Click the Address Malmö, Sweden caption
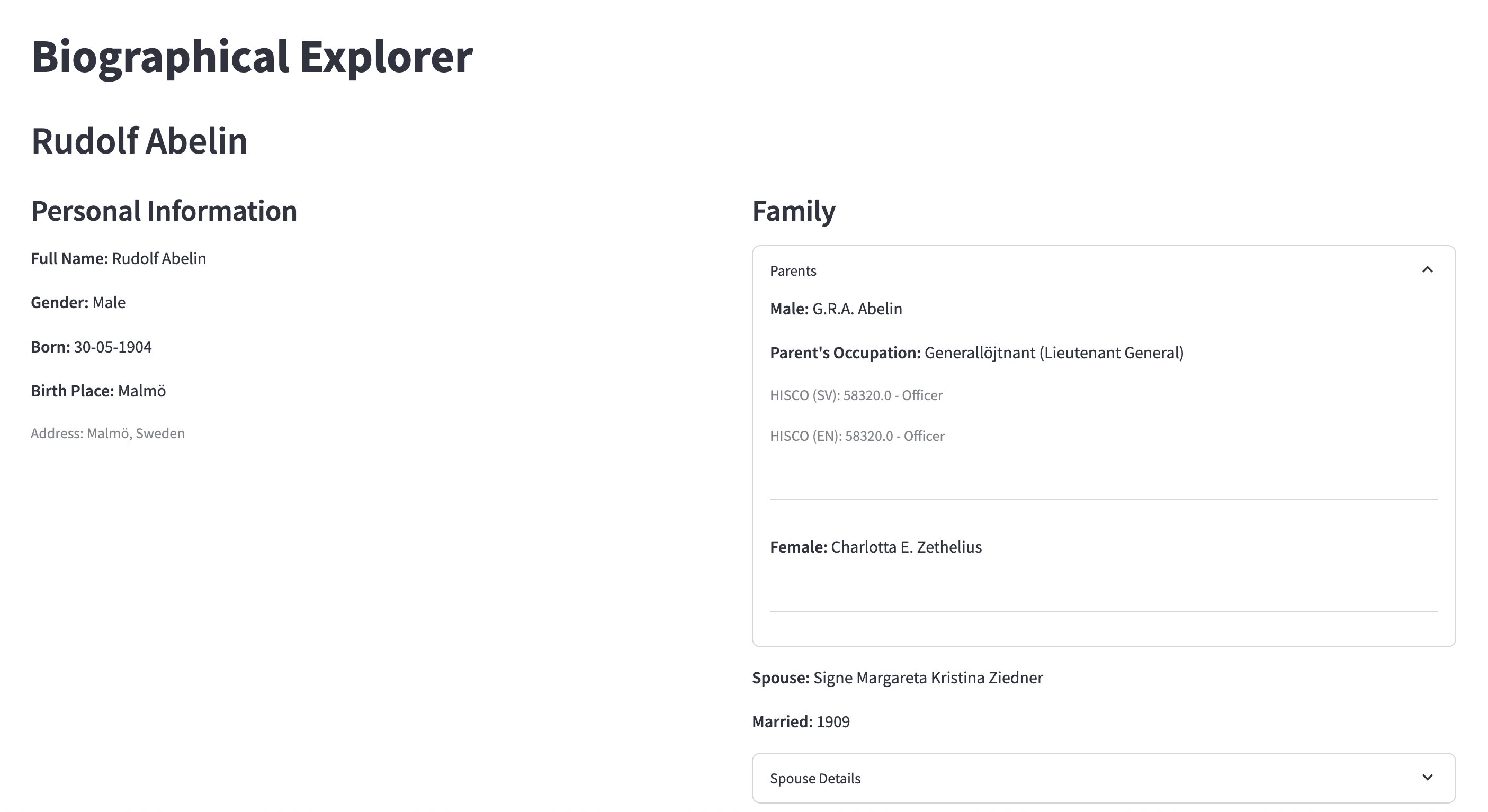1488x812 pixels. [107, 434]
